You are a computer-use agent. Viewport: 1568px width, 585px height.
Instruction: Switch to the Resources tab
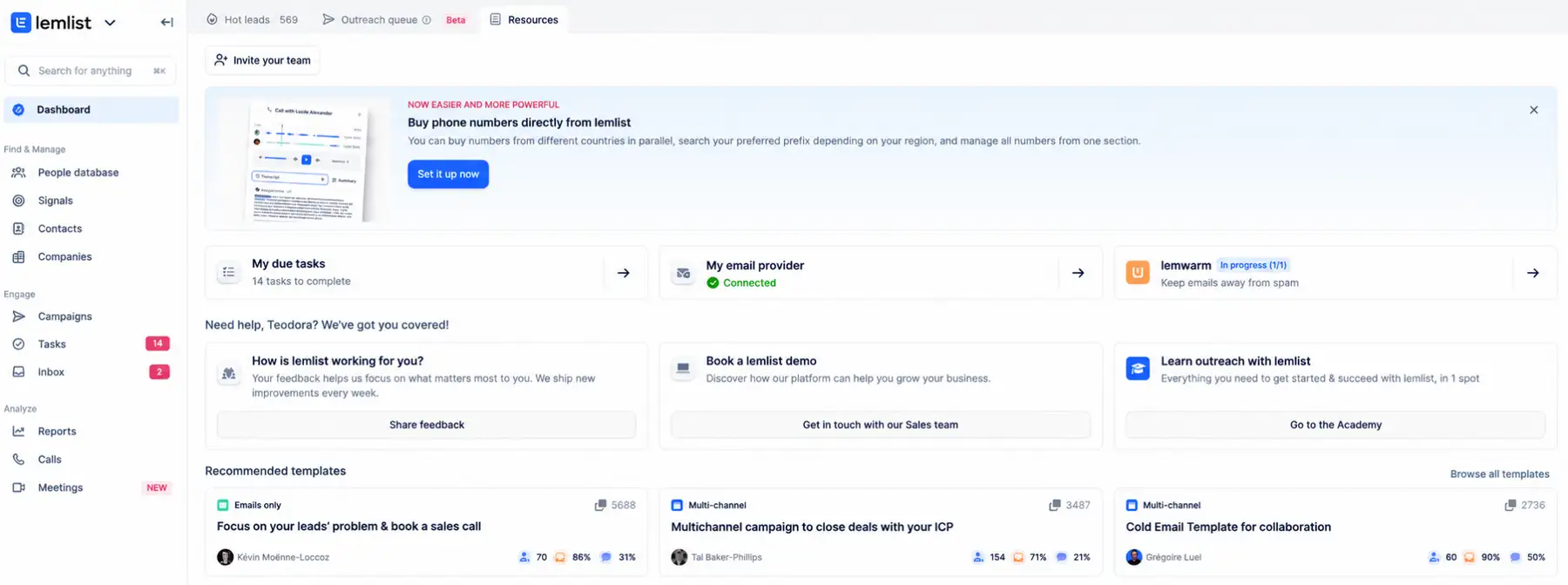coord(524,19)
